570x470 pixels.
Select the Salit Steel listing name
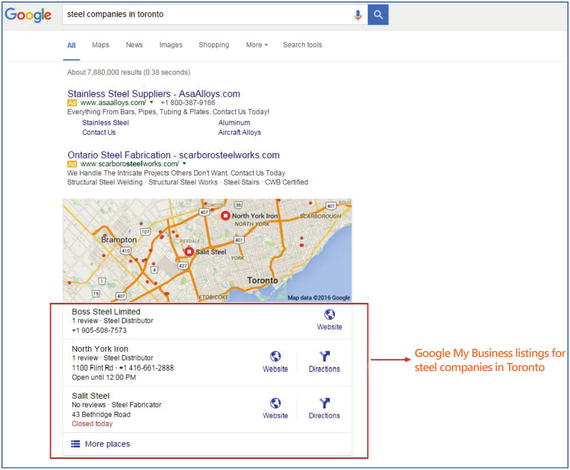pyautogui.click(x=91, y=396)
